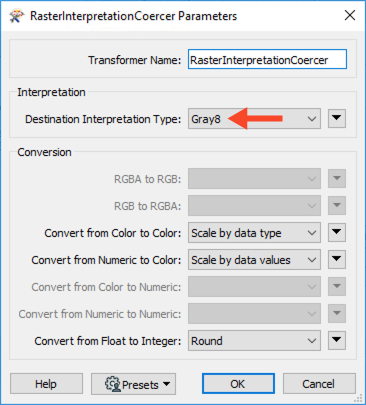Click the Cancel button
Screen dimensions: 366x405
point(319,384)
